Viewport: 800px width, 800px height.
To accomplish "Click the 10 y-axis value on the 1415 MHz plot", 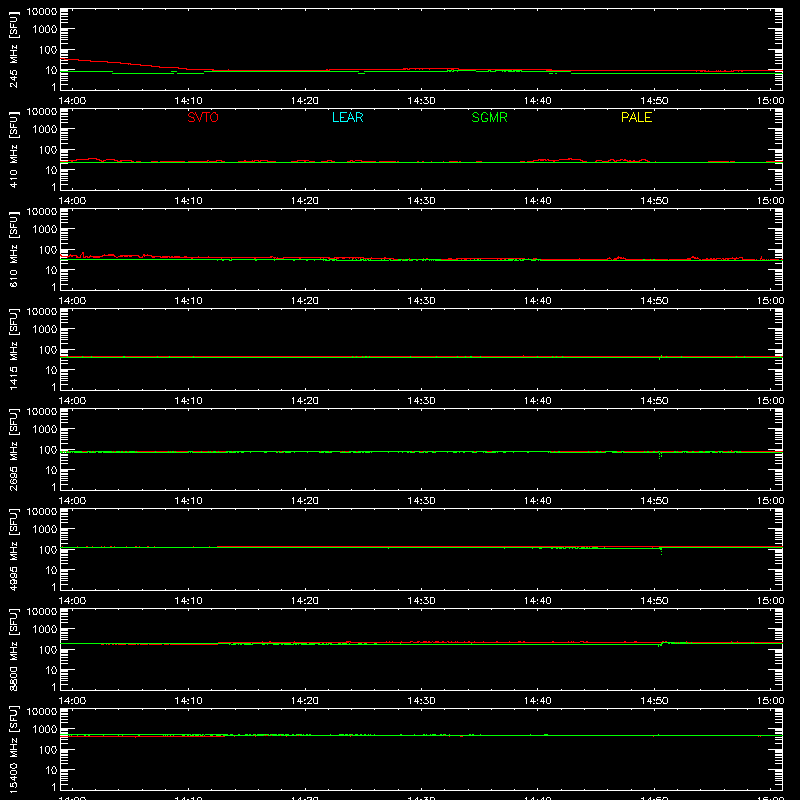I will point(51,370).
